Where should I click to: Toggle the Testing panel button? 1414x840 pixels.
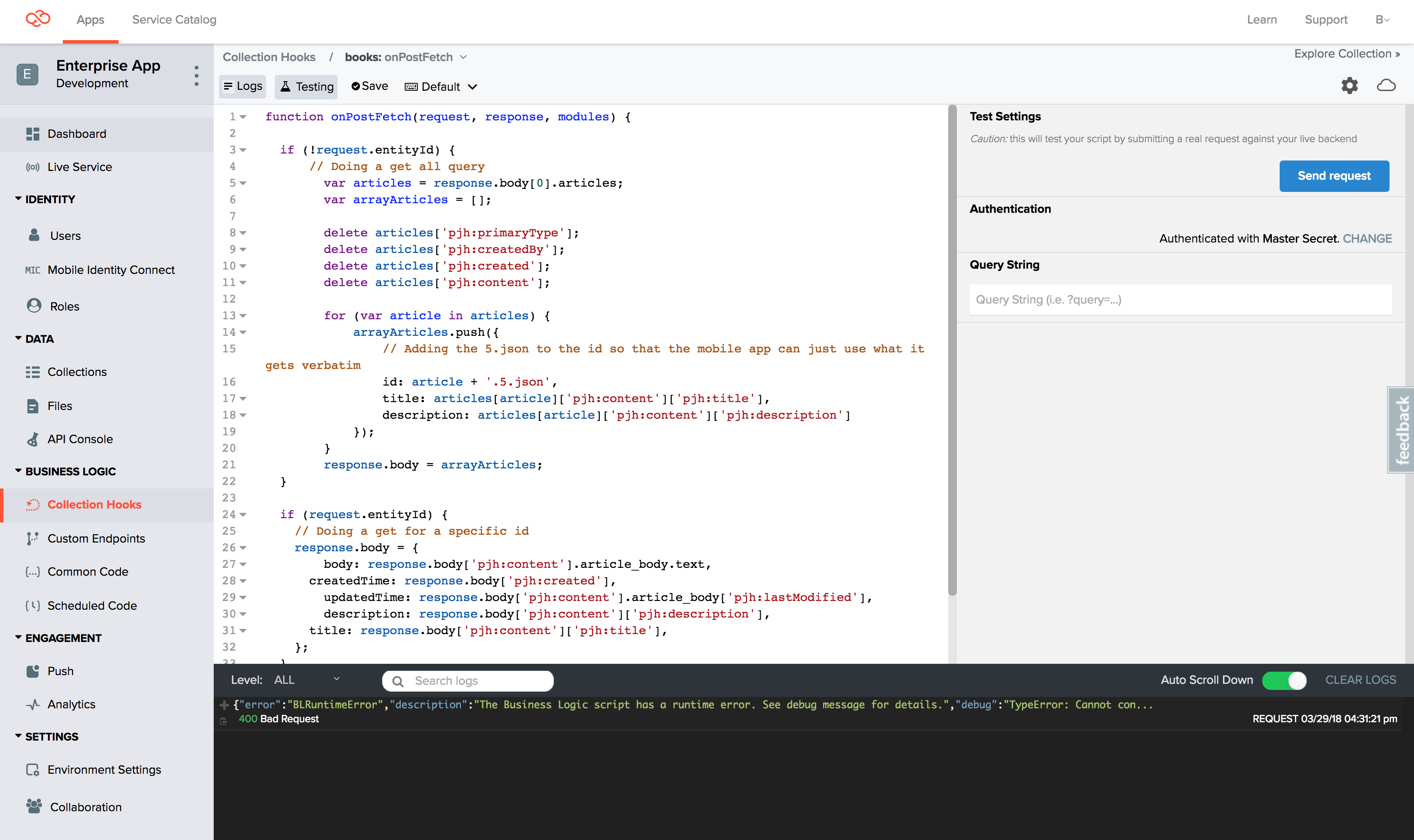(307, 86)
